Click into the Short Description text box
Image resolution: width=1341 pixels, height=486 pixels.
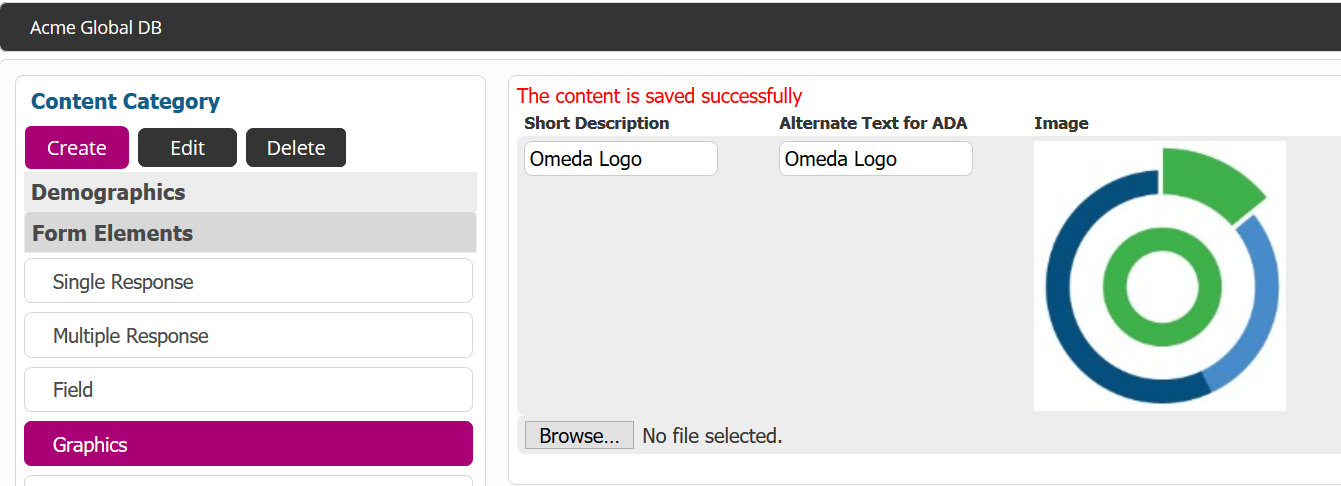tap(621, 158)
